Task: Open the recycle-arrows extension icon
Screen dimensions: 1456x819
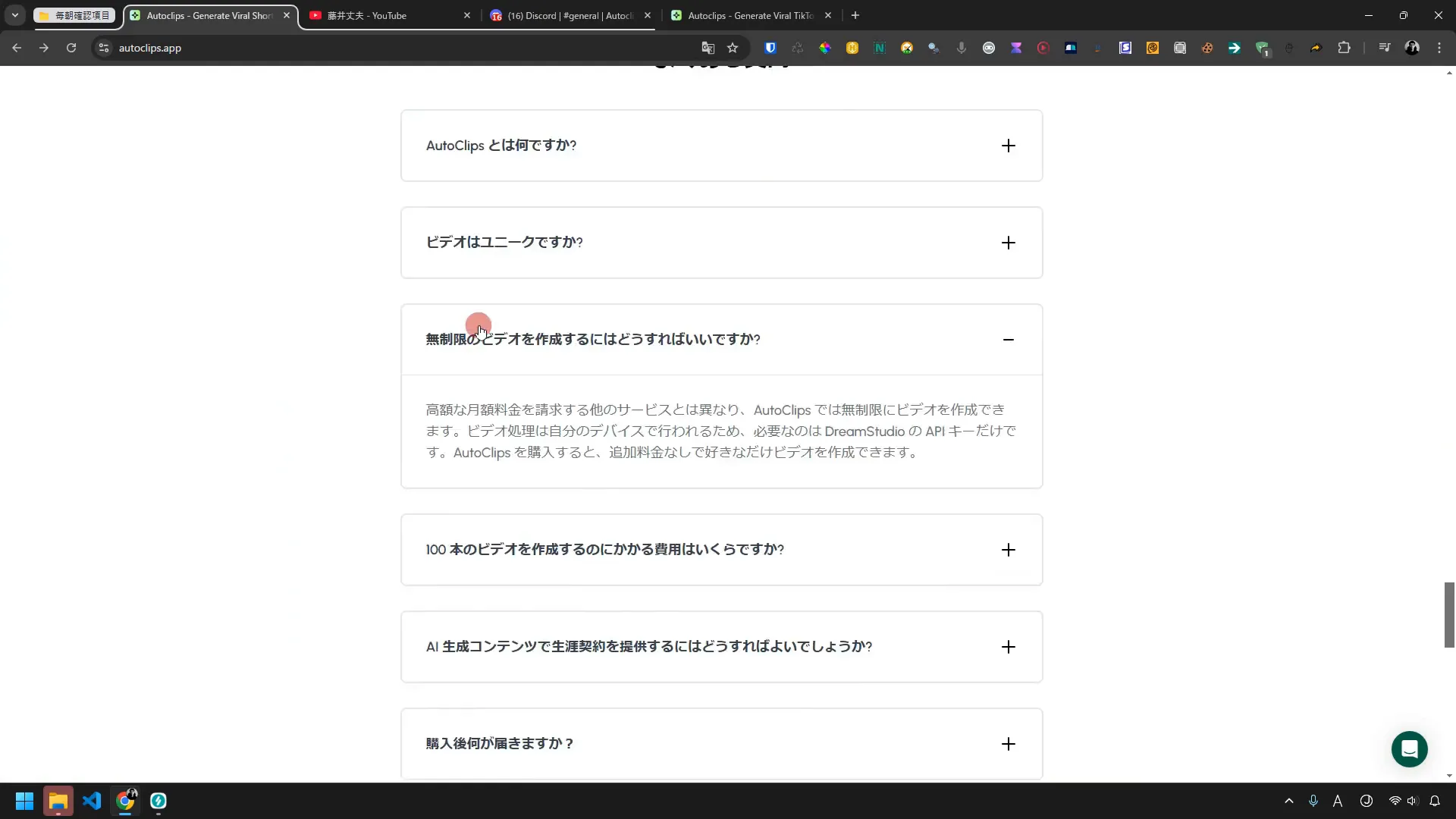Action: click(798, 48)
